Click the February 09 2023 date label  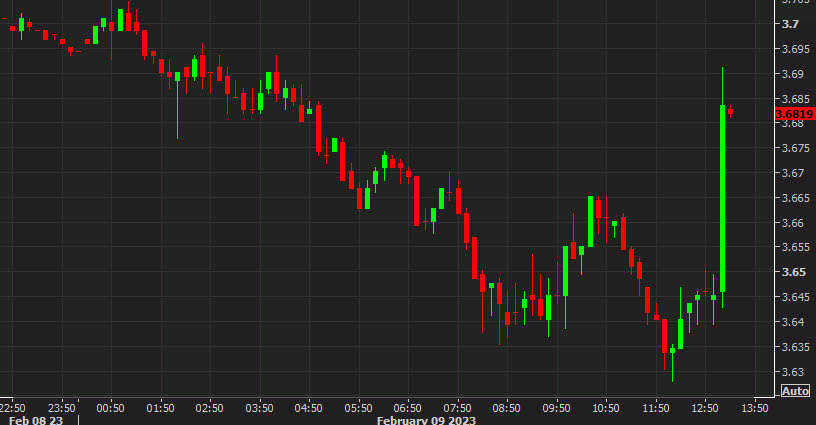pos(426,421)
